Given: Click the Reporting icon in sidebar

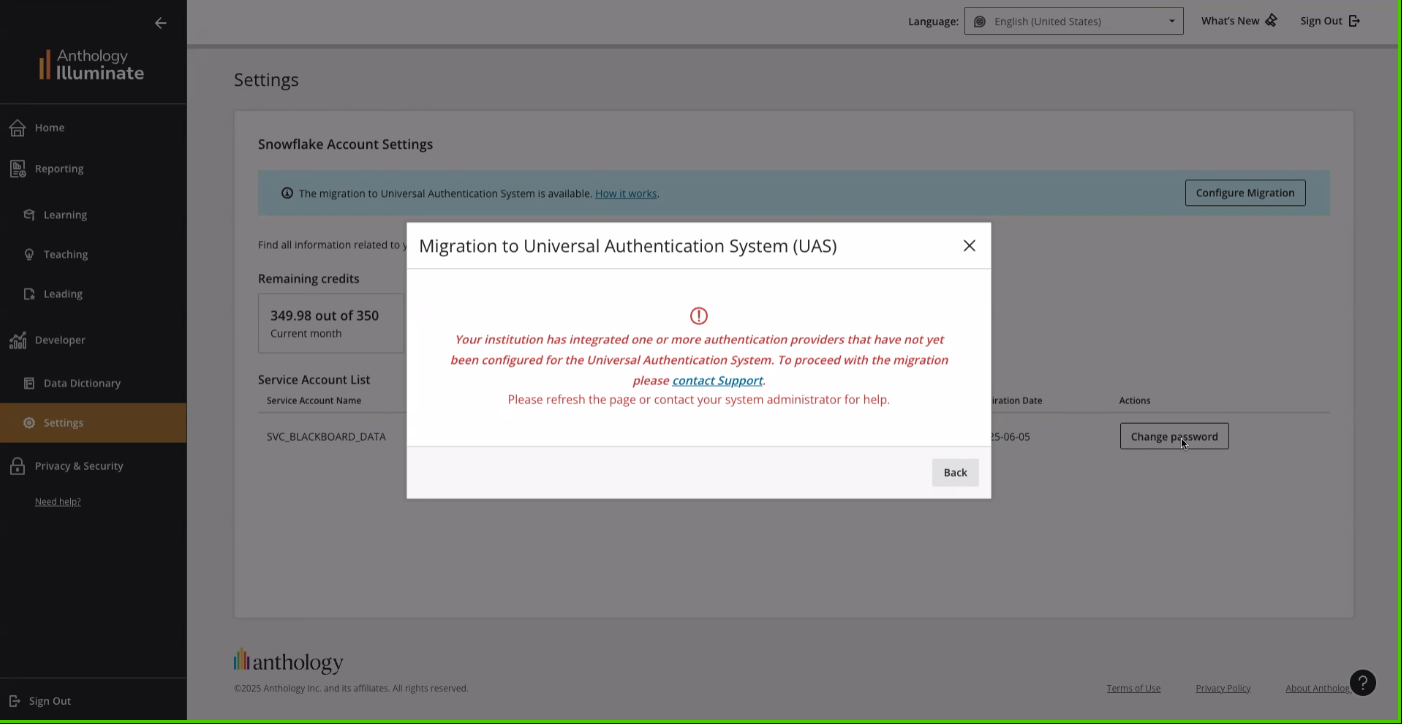Looking at the screenshot, I should [x=17, y=169].
